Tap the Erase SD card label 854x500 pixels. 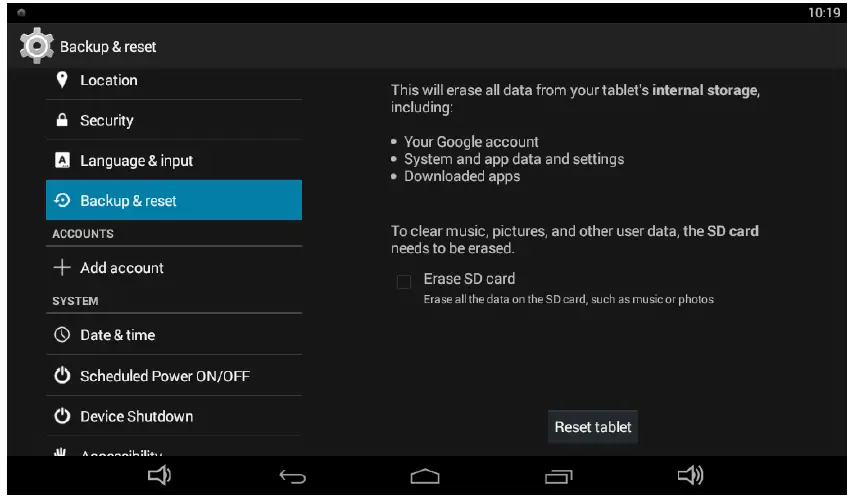pos(469,279)
